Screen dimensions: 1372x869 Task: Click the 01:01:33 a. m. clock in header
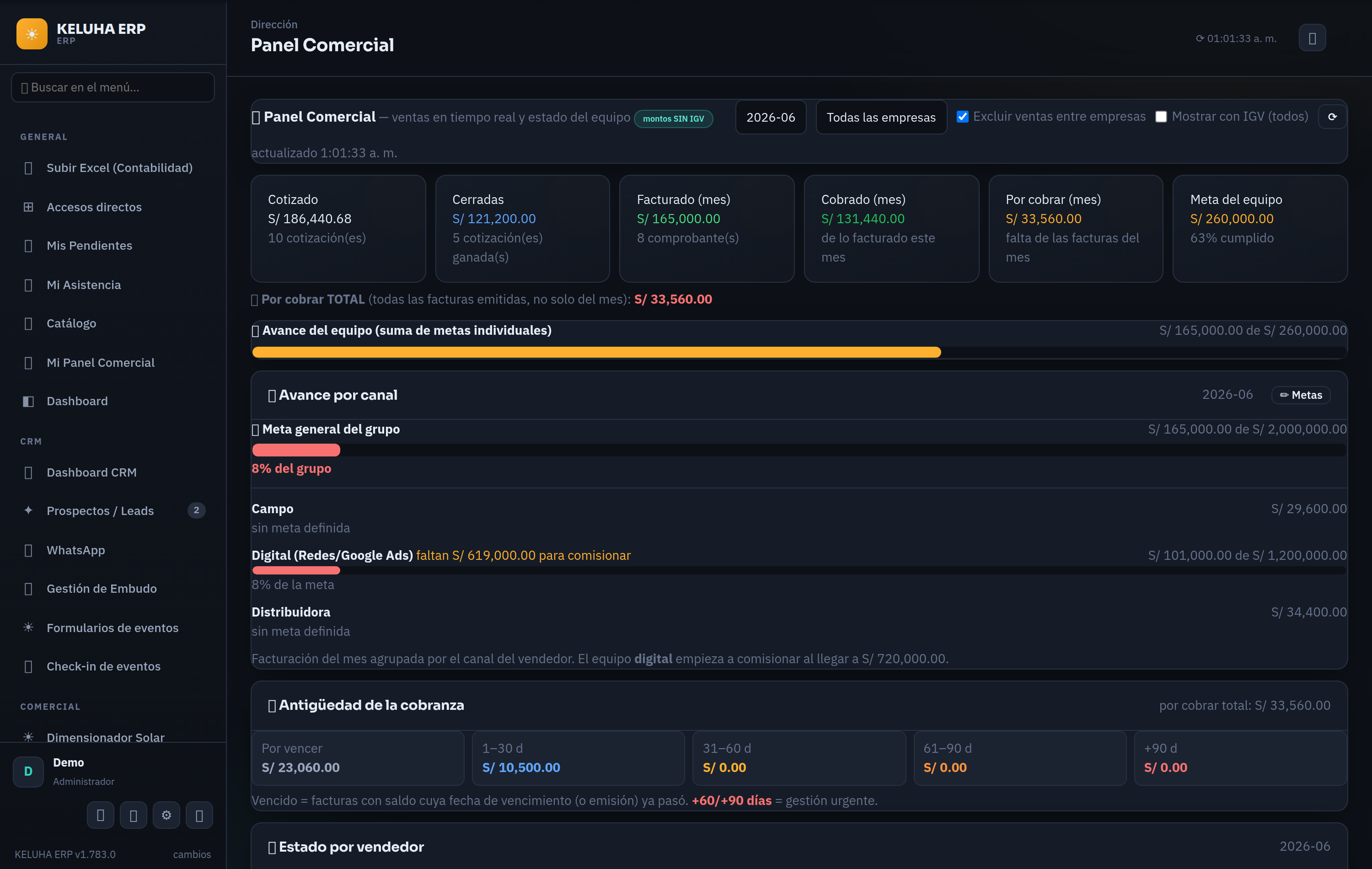(x=1236, y=38)
